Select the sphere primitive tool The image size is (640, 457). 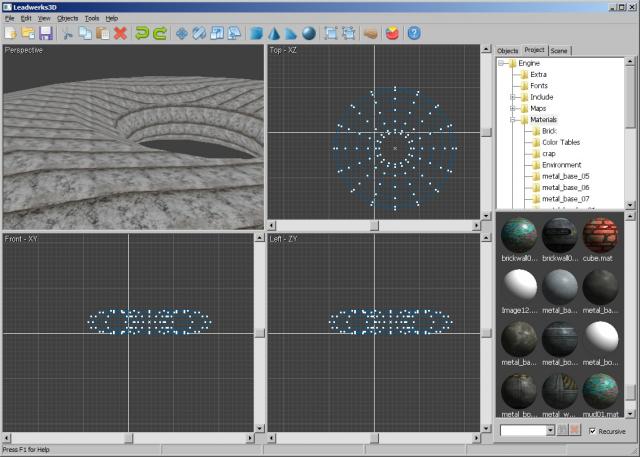[x=309, y=33]
